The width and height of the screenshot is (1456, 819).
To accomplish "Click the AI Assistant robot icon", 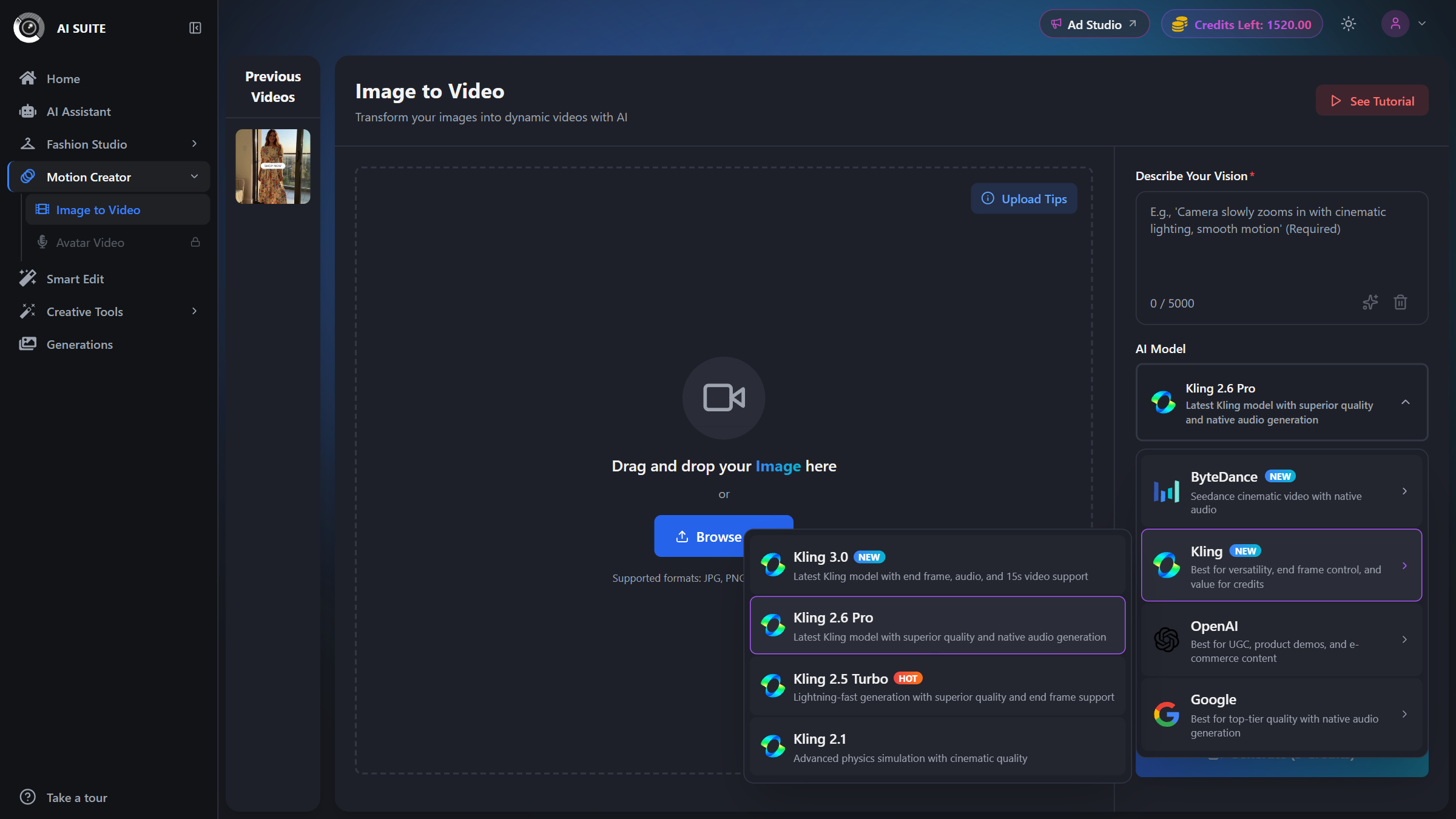I will coord(28,111).
